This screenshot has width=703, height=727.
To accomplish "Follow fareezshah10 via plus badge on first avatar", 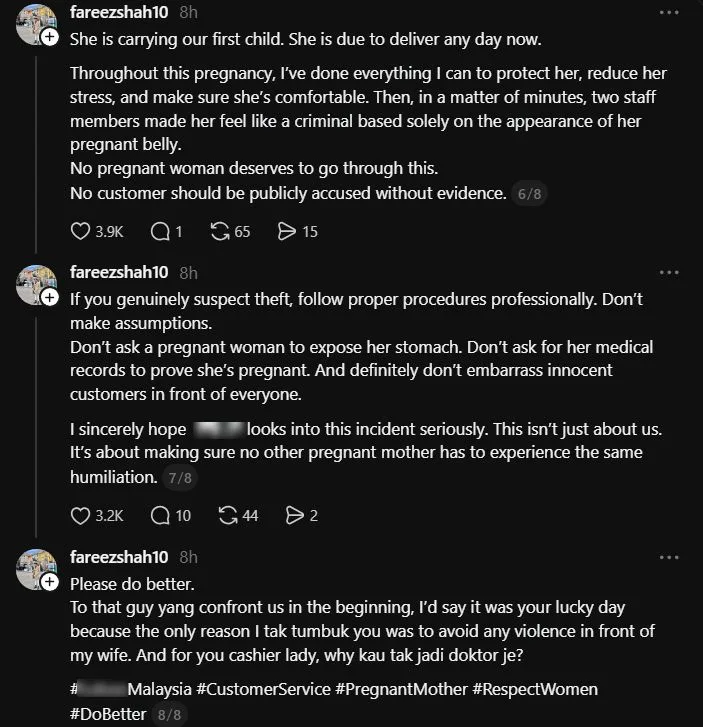I will [x=50, y=37].
